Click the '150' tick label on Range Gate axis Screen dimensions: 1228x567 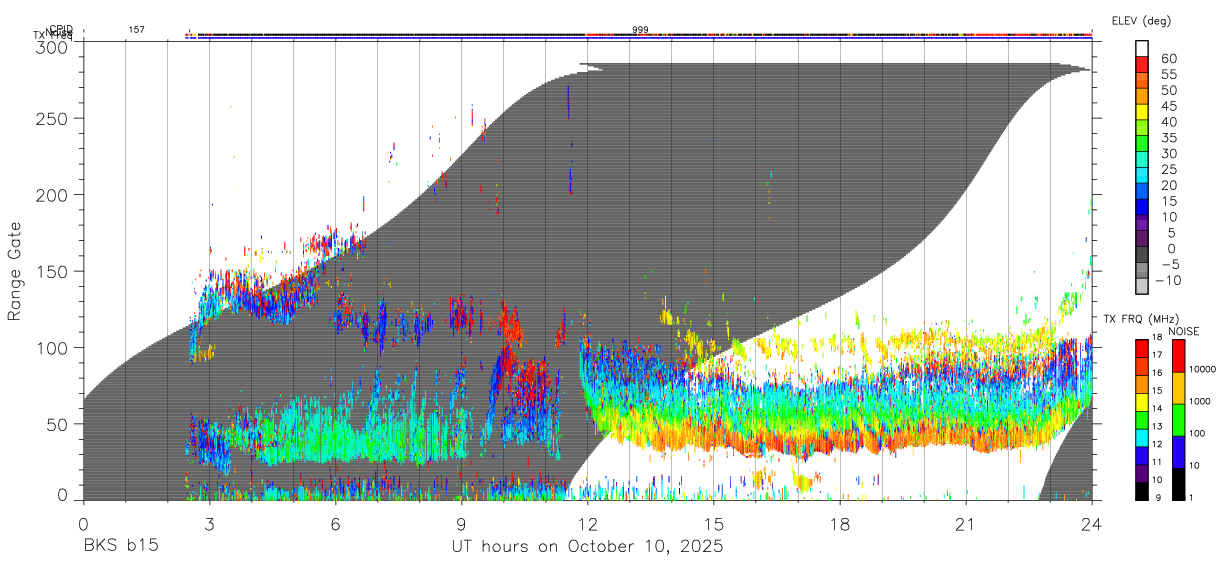coord(52,271)
